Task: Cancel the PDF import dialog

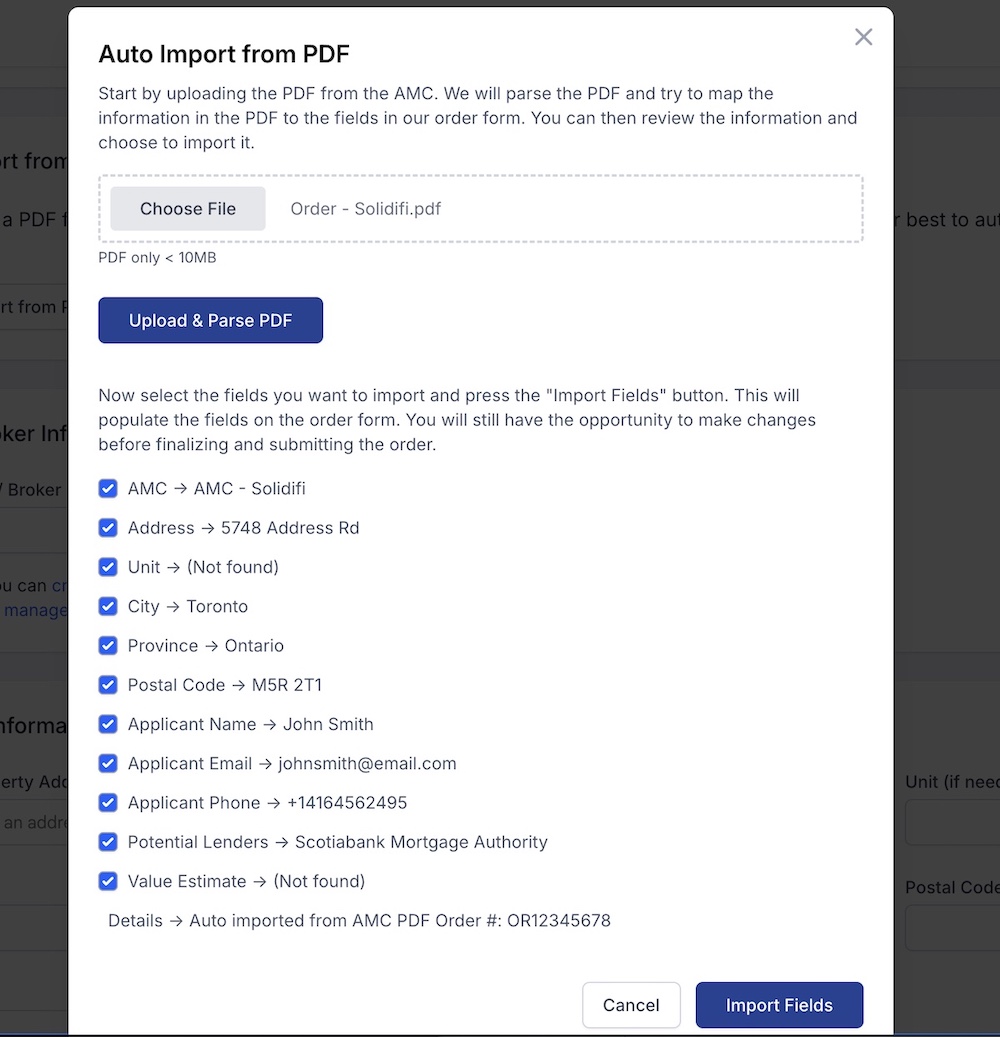Action: tap(631, 1005)
